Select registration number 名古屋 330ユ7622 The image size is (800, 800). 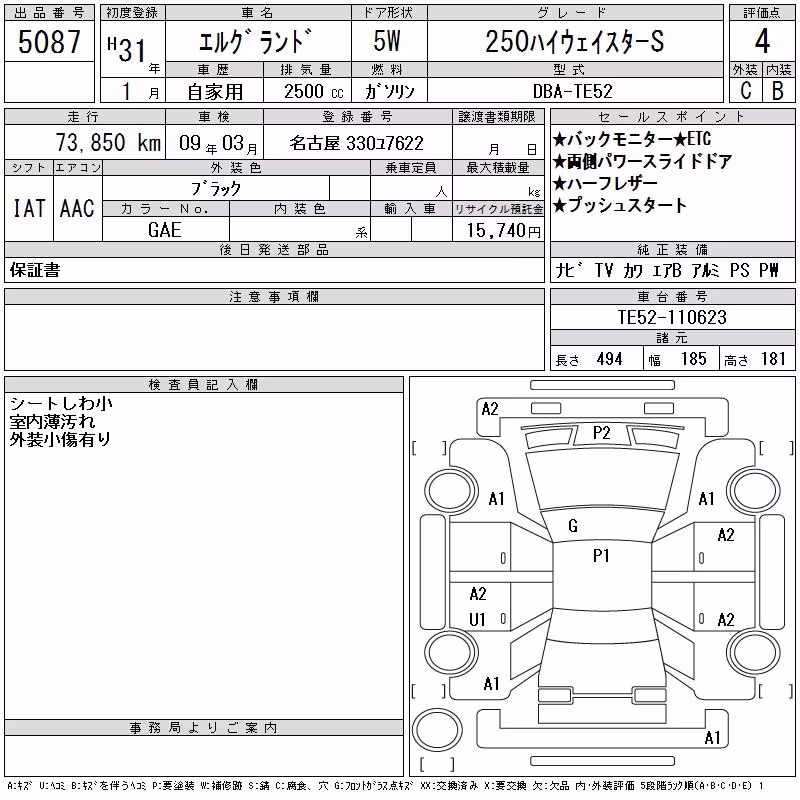[357, 143]
